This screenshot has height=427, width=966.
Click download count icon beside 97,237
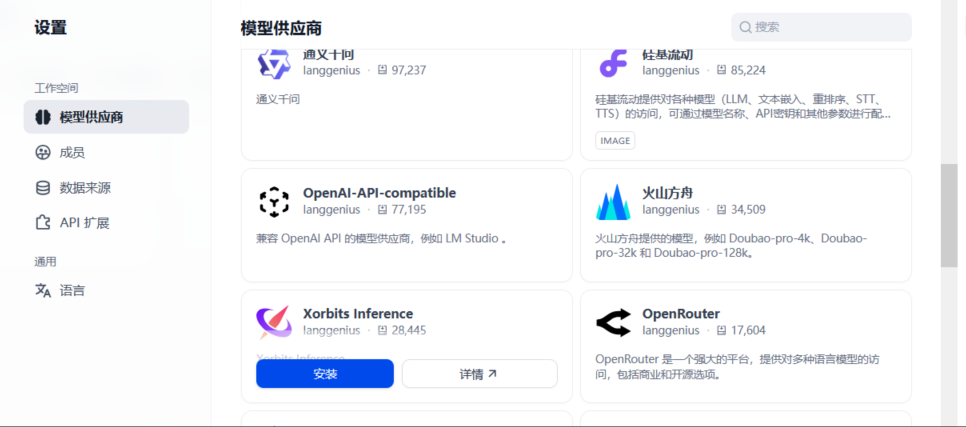pos(382,70)
